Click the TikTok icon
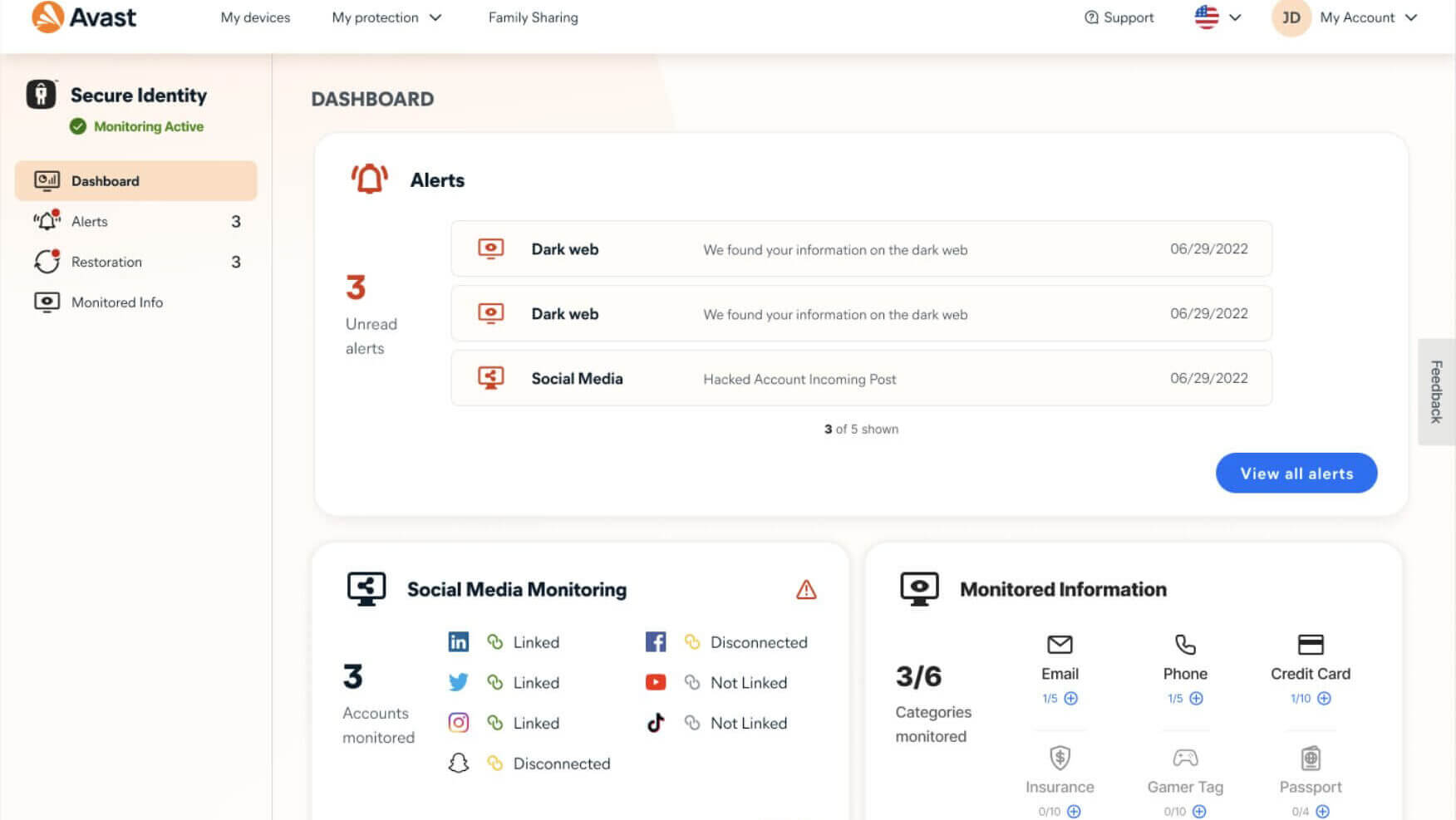Image resolution: width=1456 pixels, height=820 pixels. (x=656, y=723)
